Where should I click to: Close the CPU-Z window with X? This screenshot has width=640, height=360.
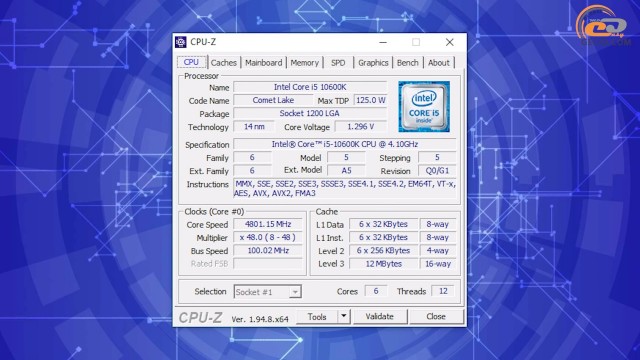pos(449,42)
